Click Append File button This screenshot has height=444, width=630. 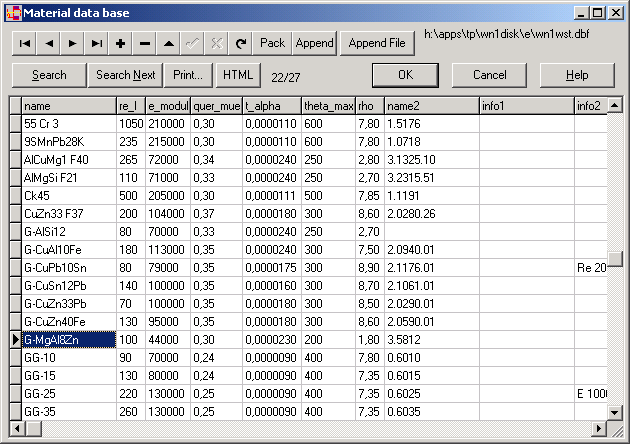(x=377, y=43)
